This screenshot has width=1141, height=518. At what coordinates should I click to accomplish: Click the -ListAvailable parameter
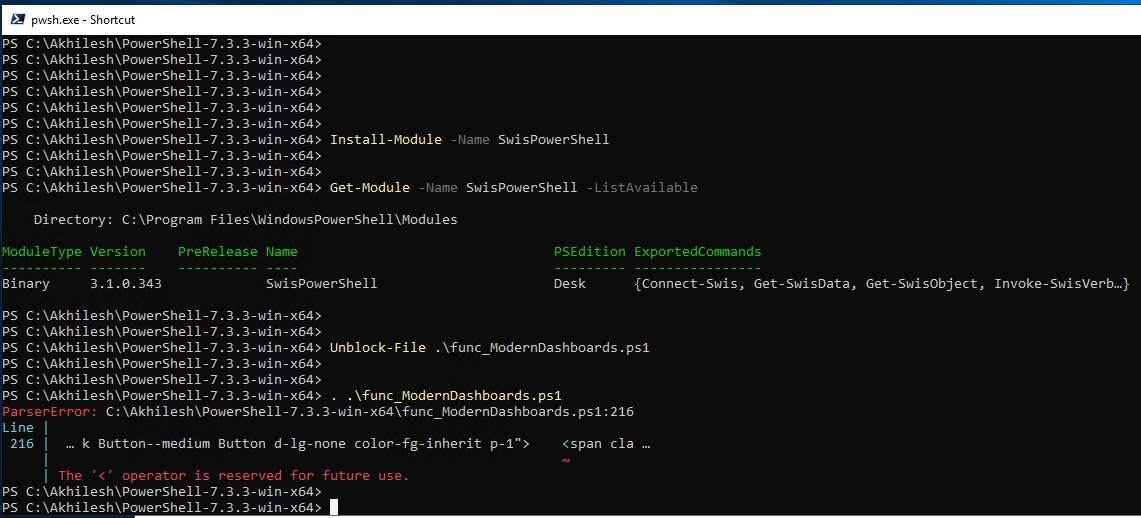(641, 188)
